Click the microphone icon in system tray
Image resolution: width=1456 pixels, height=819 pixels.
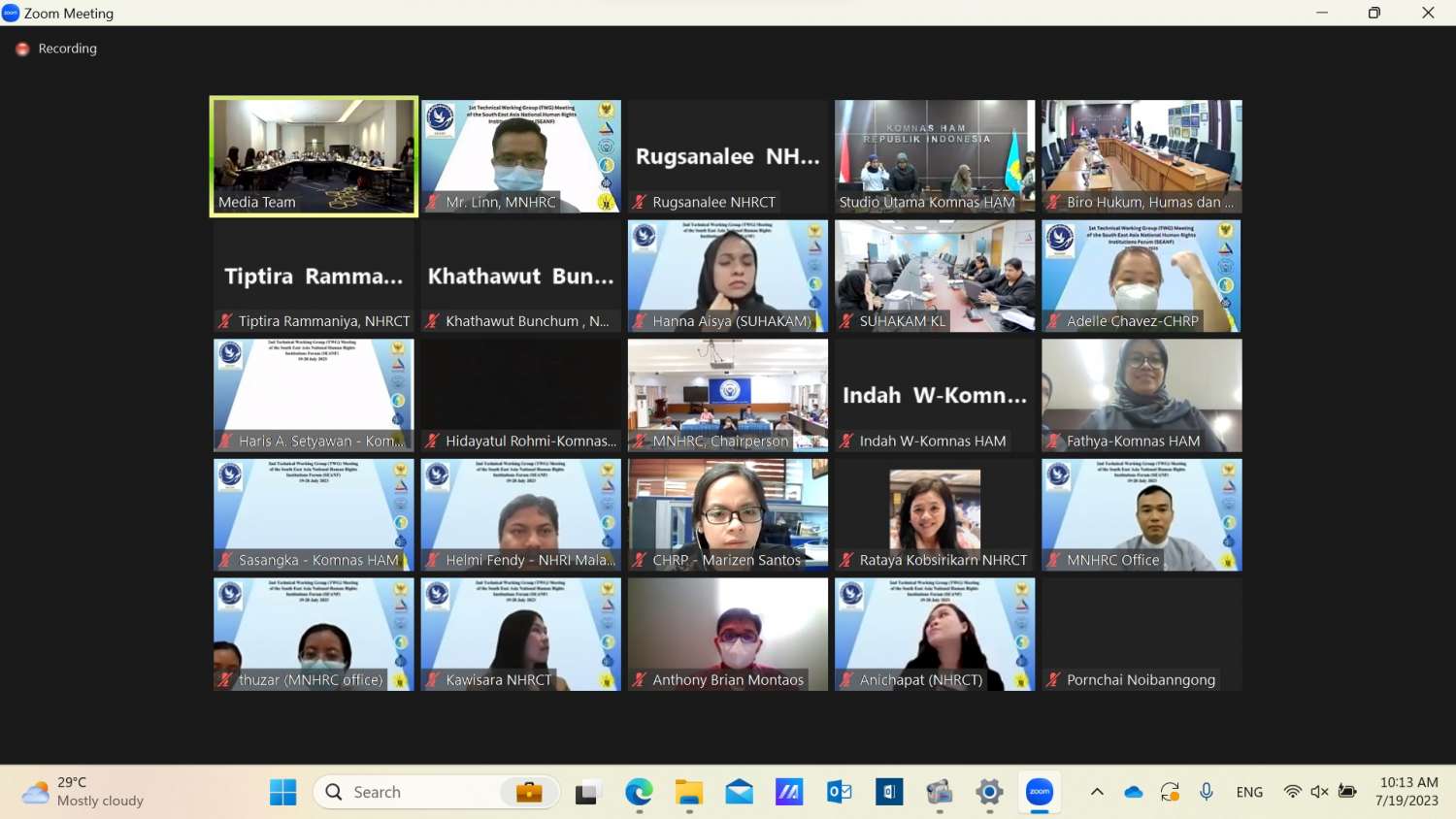click(1207, 792)
